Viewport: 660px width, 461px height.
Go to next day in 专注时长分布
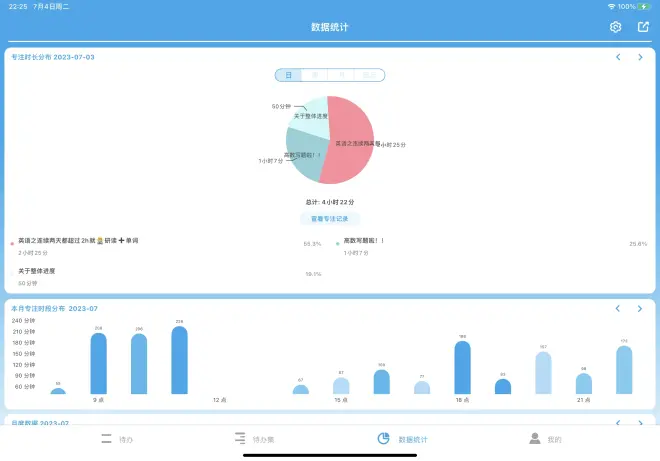coord(640,57)
